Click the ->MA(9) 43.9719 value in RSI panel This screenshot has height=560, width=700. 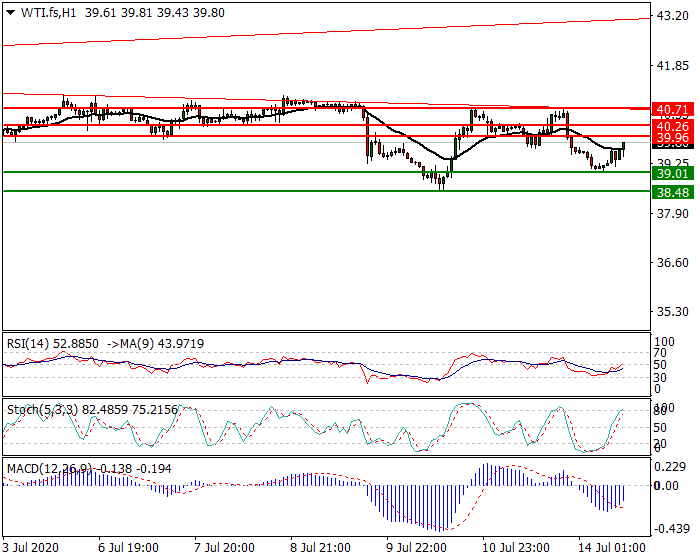coord(155,344)
